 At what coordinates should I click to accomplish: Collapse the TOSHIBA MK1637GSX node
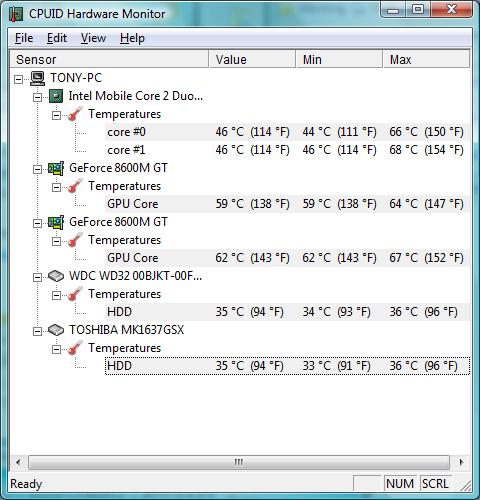click(x=37, y=331)
